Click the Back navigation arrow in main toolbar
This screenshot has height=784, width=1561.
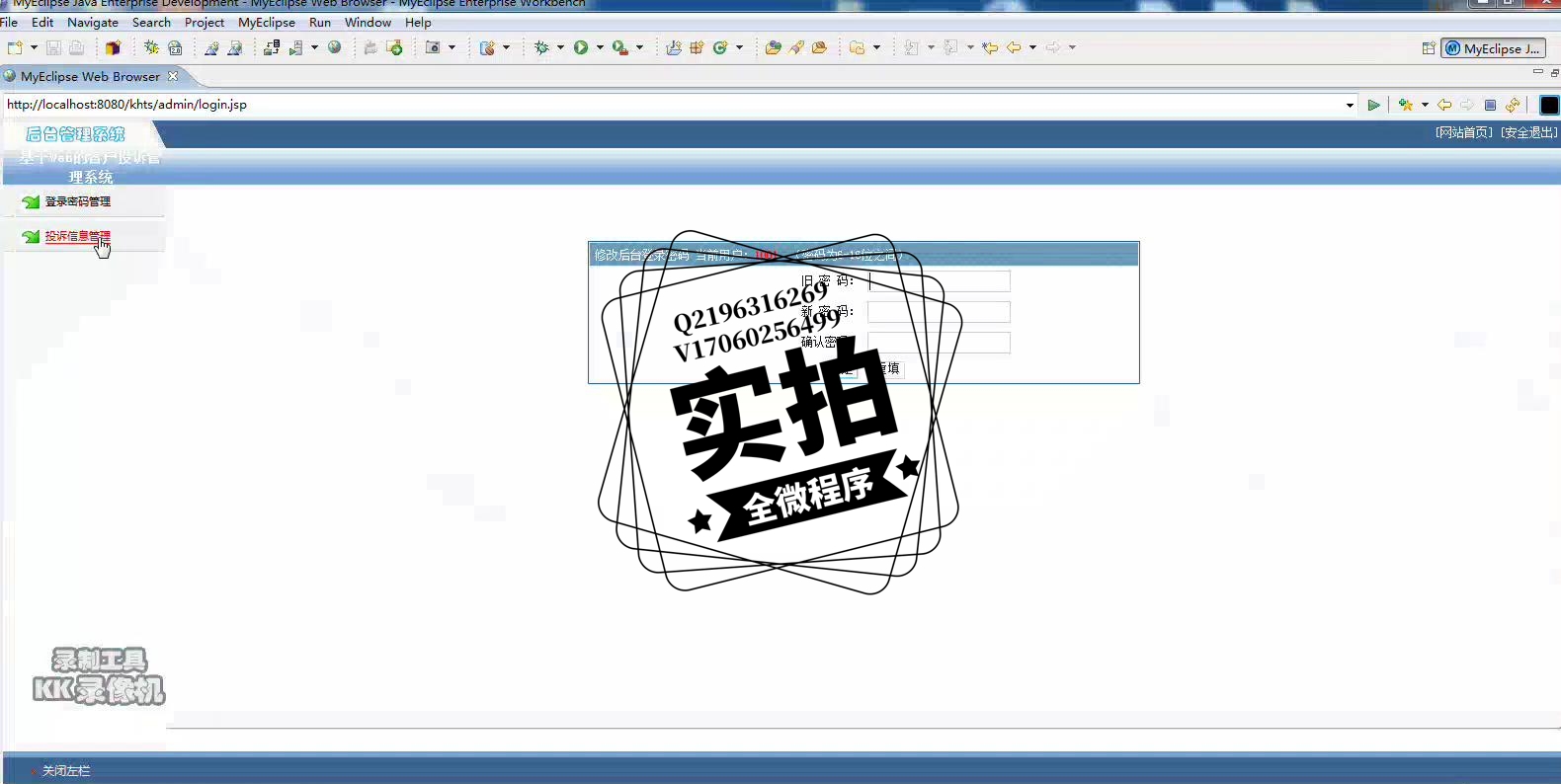[1014, 47]
